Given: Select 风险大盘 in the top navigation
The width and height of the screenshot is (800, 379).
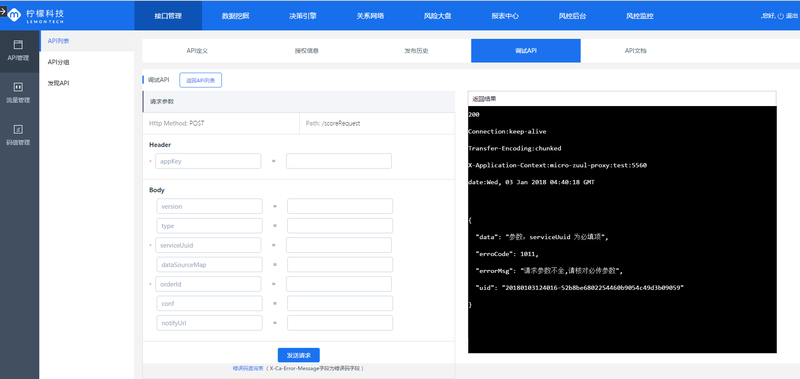Looking at the screenshot, I should [437, 16].
